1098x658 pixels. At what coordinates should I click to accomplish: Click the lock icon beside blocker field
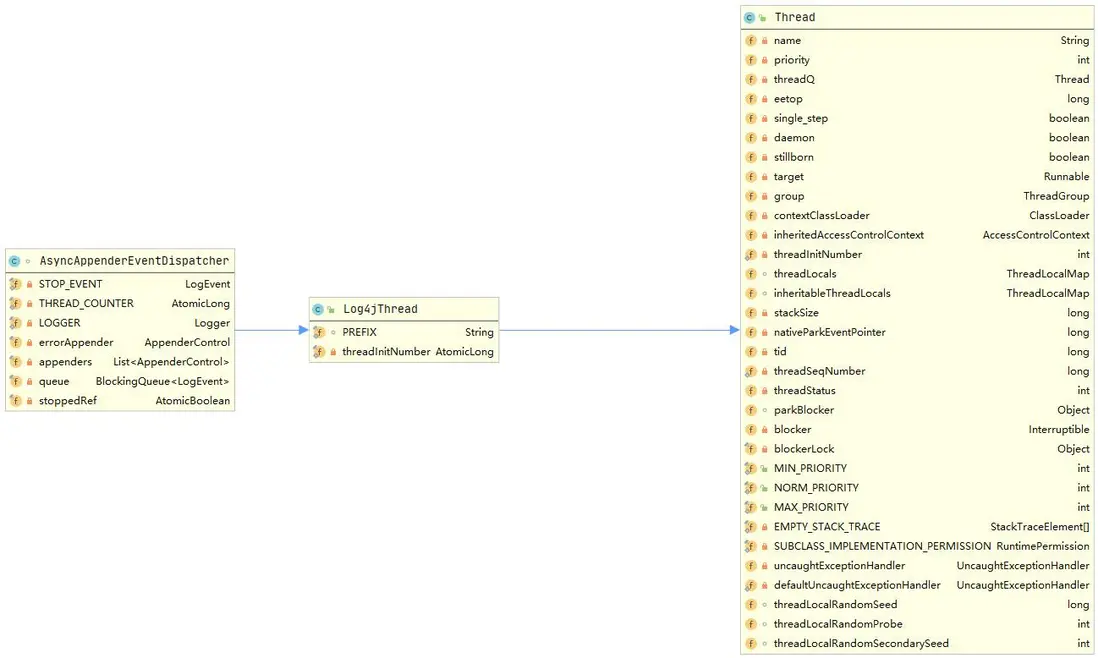click(x=765, y=430)
